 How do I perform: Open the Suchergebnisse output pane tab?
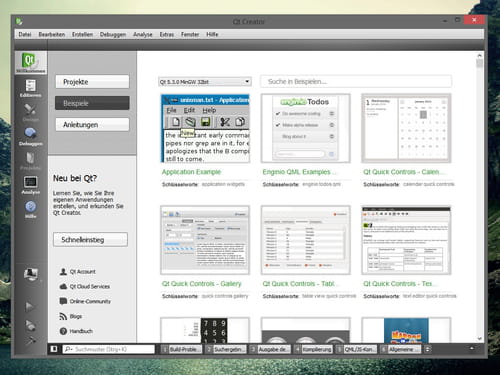[226, 349]
